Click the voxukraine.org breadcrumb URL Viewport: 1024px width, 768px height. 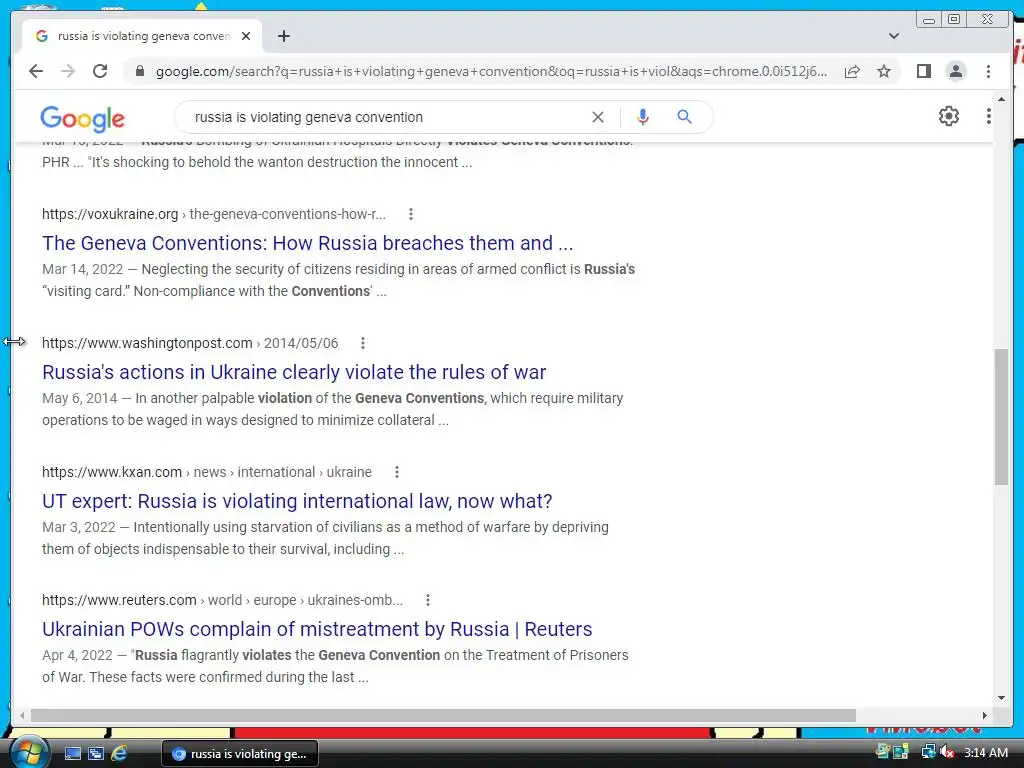(x=214, y=214)
